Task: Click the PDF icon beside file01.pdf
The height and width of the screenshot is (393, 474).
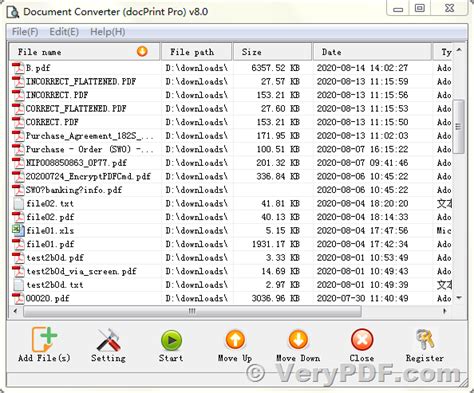Action: pyautogui.click(x=18, y=244)
